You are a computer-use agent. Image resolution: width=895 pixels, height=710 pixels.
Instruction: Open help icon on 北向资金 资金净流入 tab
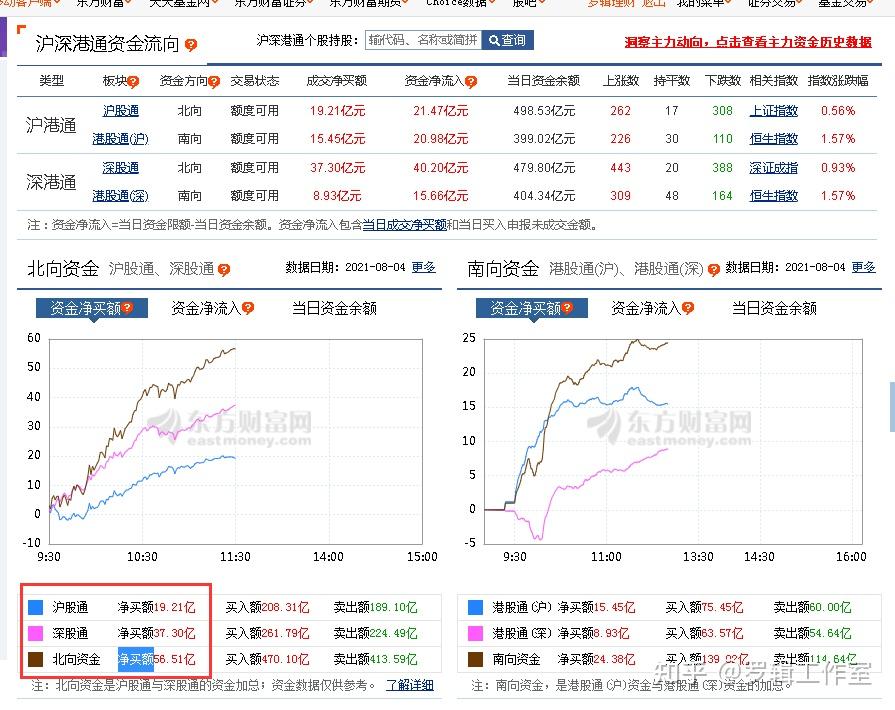[248, 308]
